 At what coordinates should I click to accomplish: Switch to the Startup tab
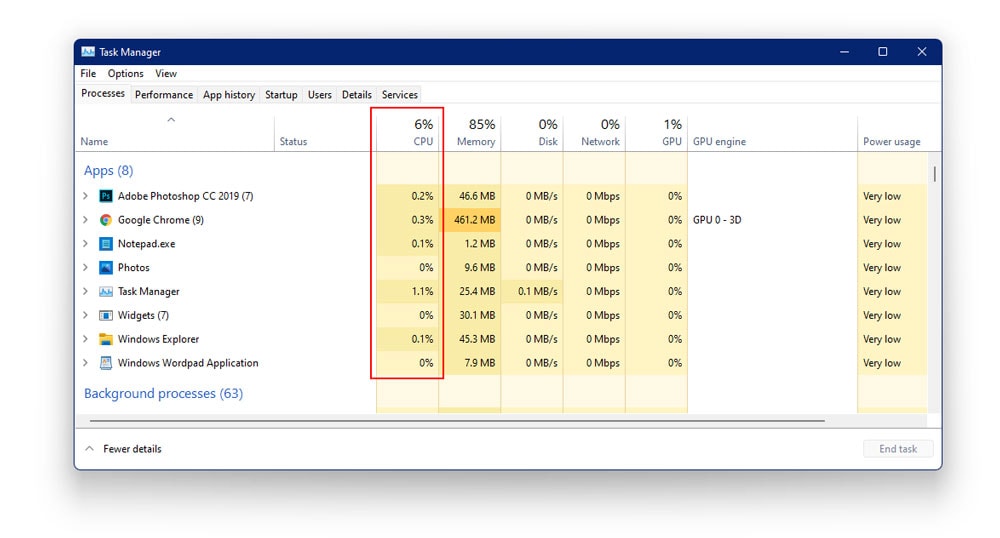[x=281, y=94]
